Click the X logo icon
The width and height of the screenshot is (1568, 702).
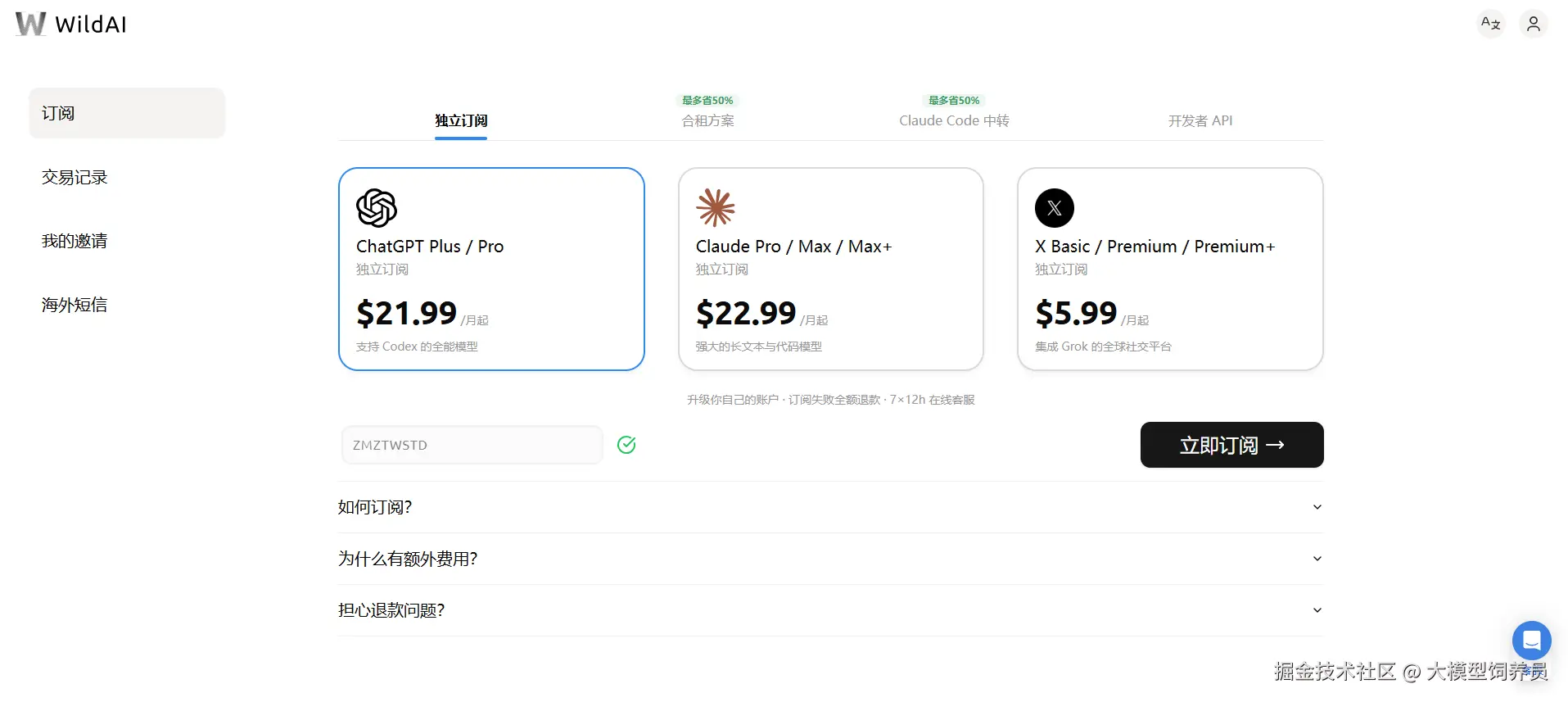click(1055, 208)
